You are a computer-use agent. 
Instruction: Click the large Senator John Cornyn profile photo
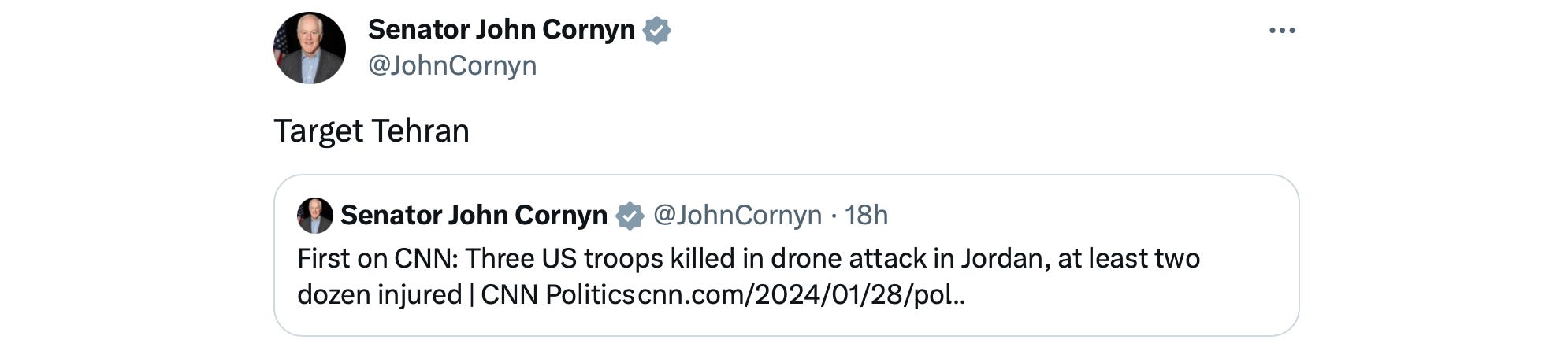coord(310,48)
